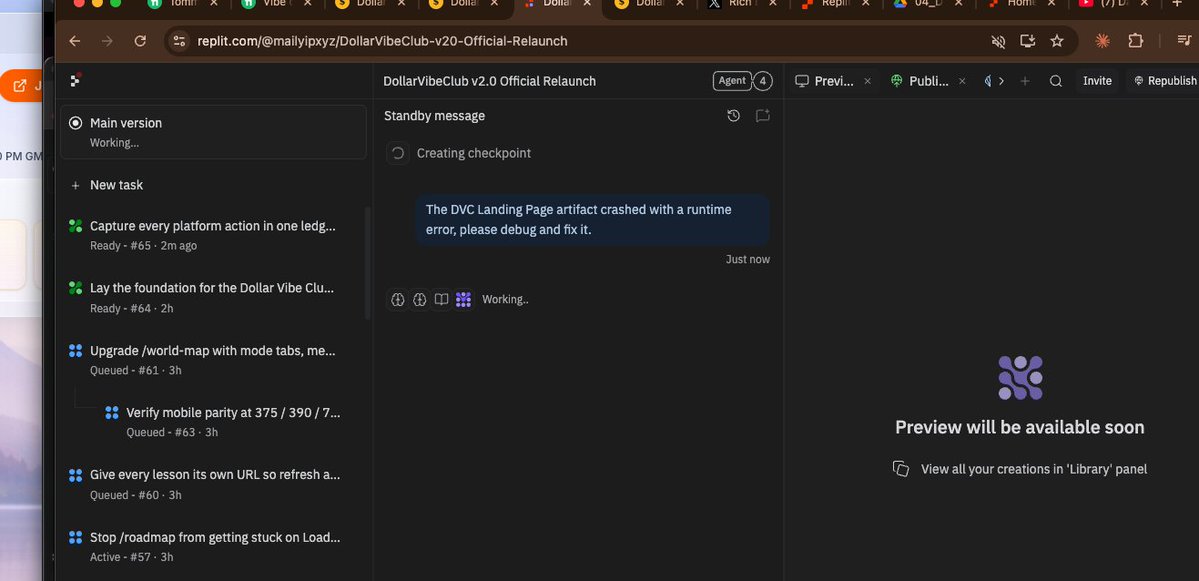Screen dimensions: 1199x581
Task: Click the replit.com address bar URL
Action: pos(382,41)
